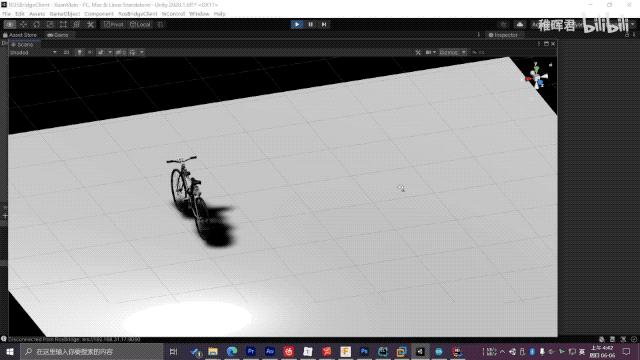Toggle Pivot handle position
The height and width of the screenshot is (360, 640).
tap(113, 24)
